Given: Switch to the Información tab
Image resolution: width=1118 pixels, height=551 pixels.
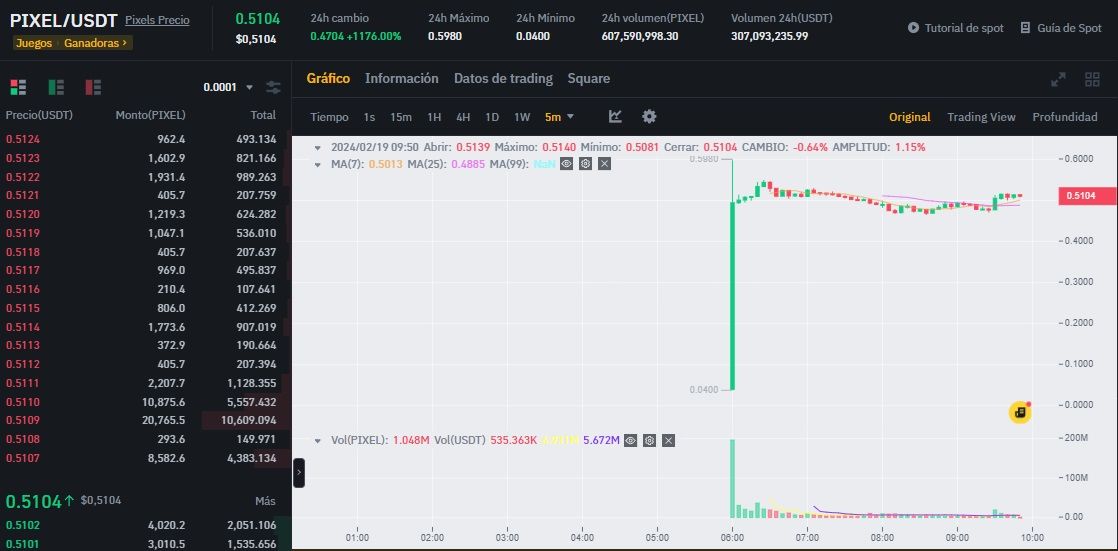Looking at the screenshot, I should coord(401,78).
